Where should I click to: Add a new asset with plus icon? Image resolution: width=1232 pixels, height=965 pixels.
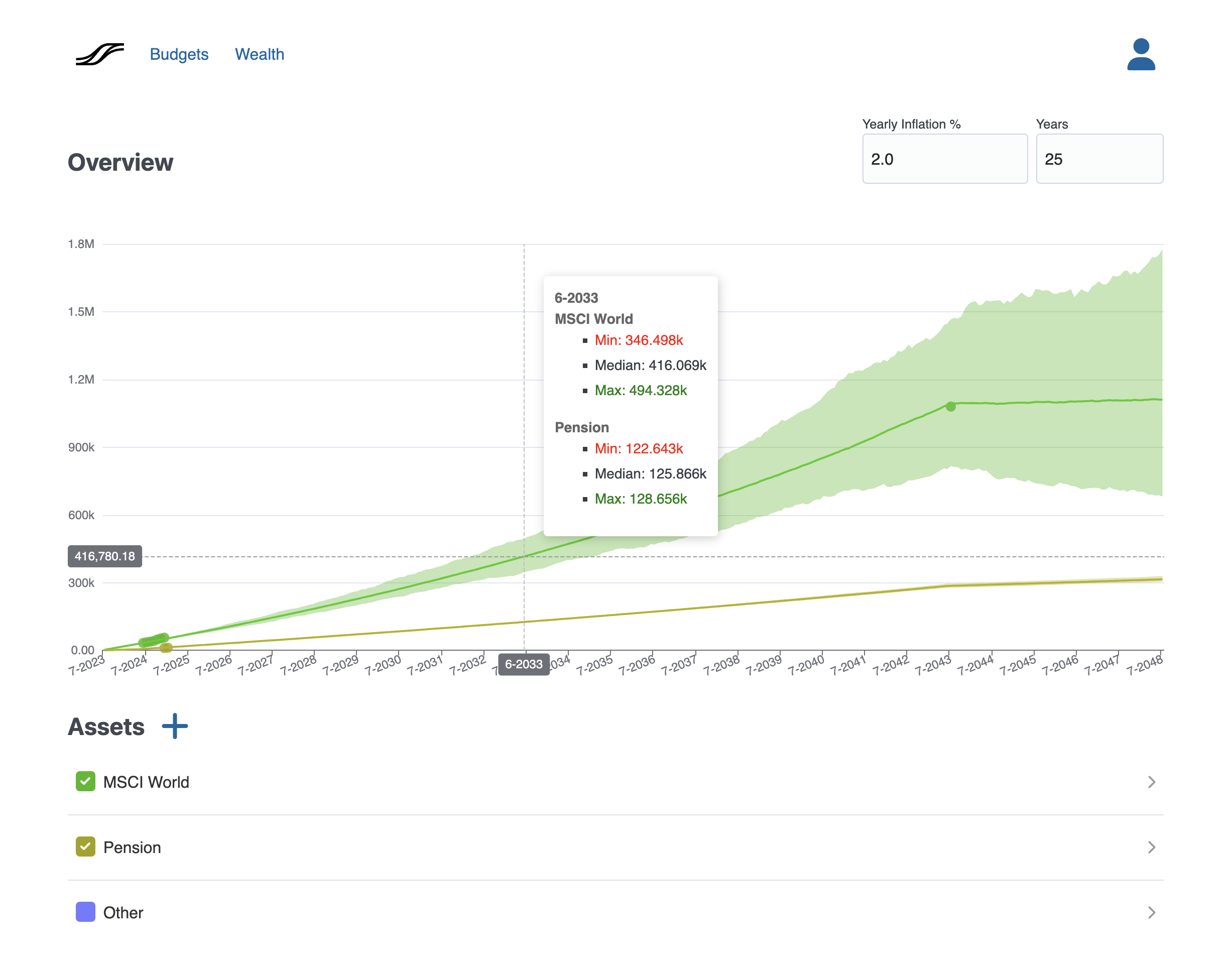coord(175,726)
